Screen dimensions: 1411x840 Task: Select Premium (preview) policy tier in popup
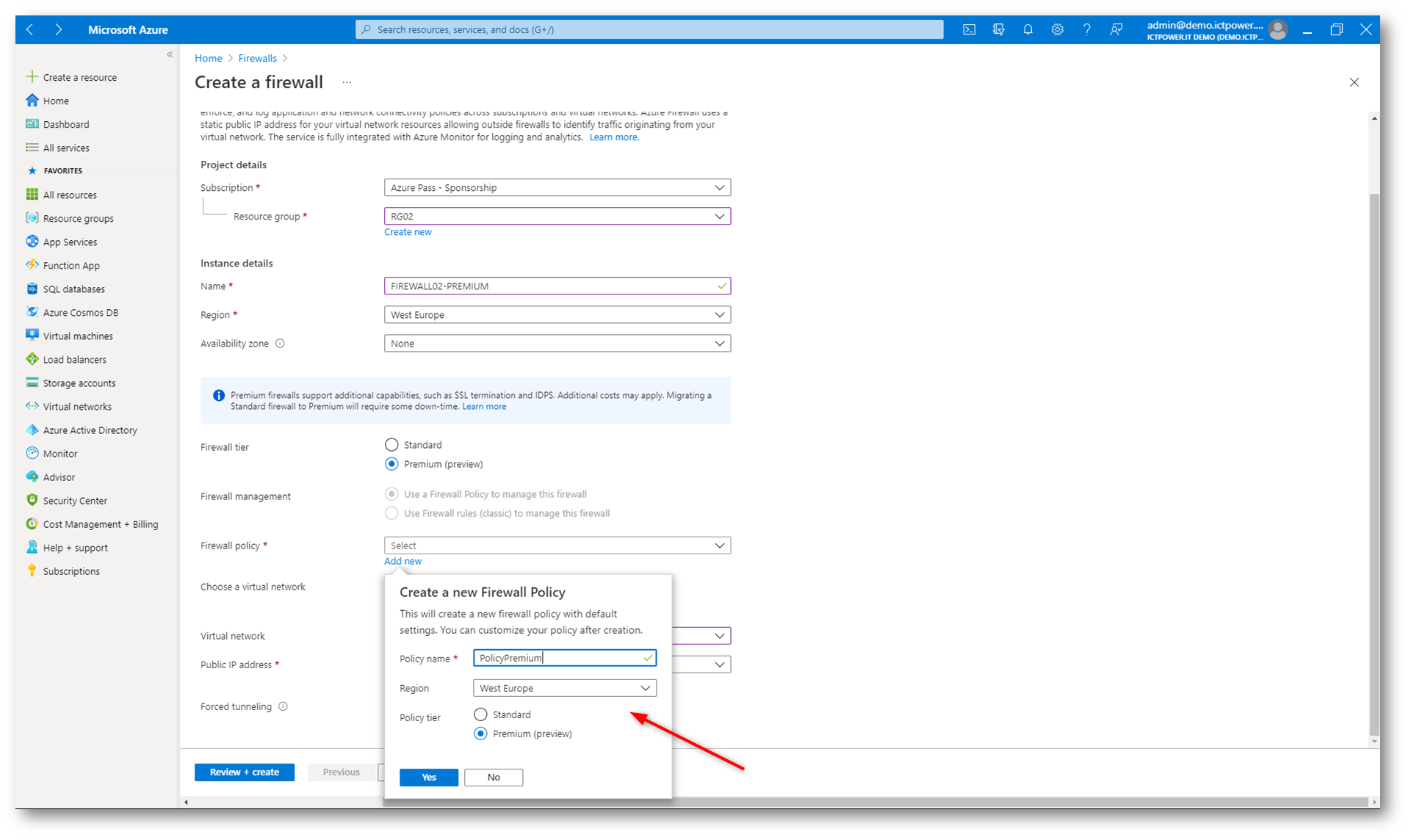[x=480, y=734]
